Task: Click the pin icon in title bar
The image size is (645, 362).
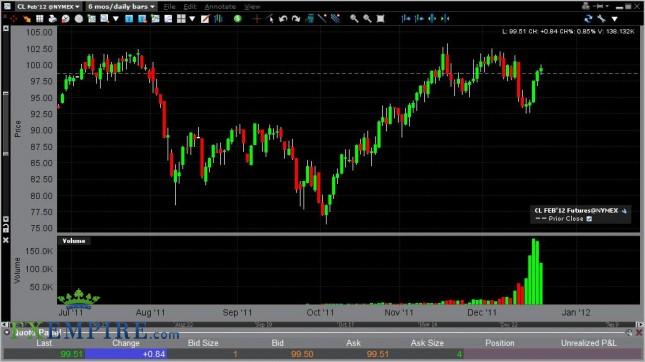Action: pyautogui.click(x=599, y=6)
